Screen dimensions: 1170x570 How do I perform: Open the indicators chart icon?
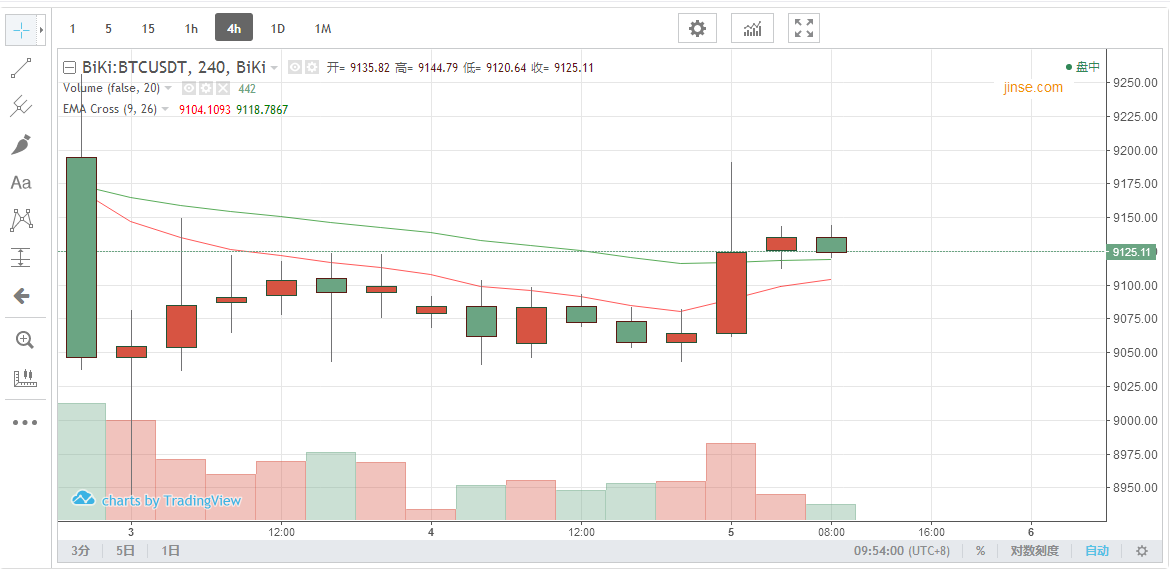(x=752, y=28)
